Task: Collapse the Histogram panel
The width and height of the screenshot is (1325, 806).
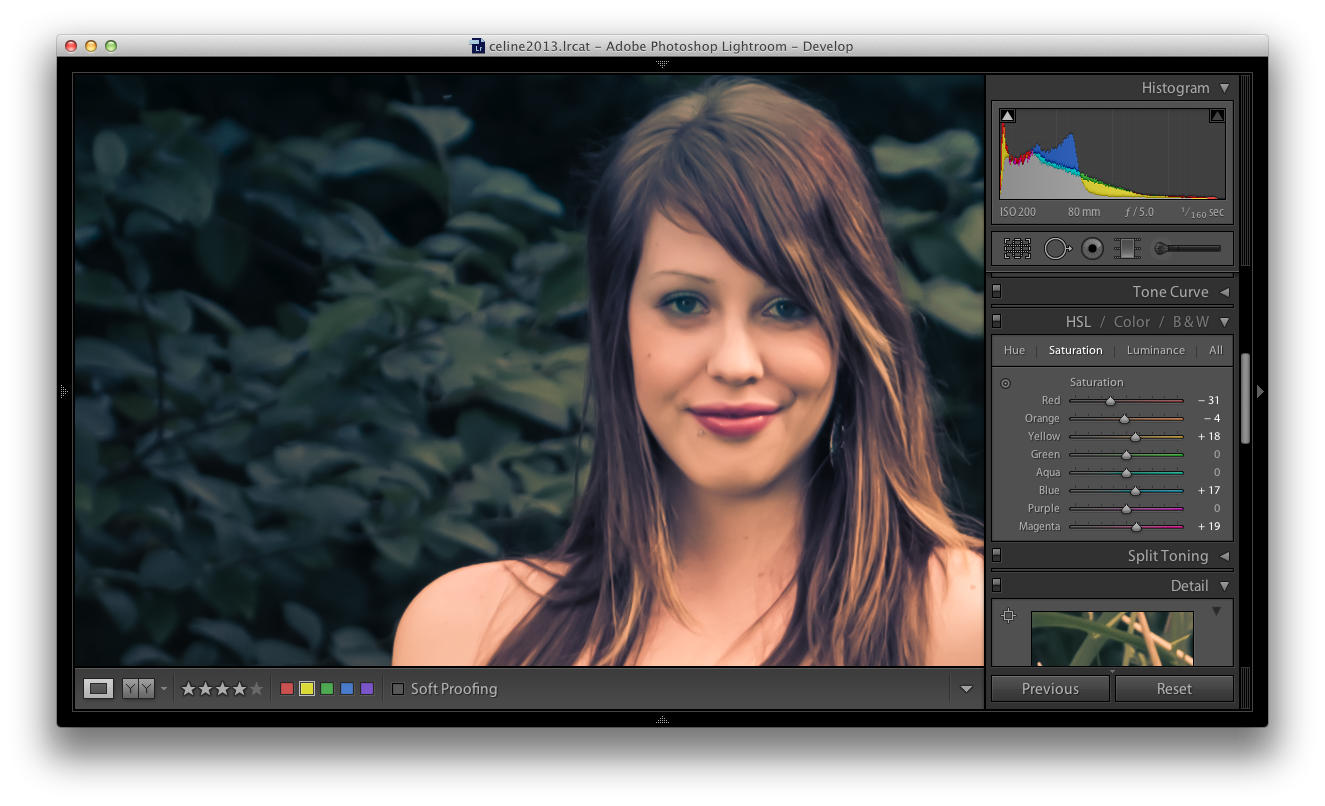Action: click(x=1224, y=87)
